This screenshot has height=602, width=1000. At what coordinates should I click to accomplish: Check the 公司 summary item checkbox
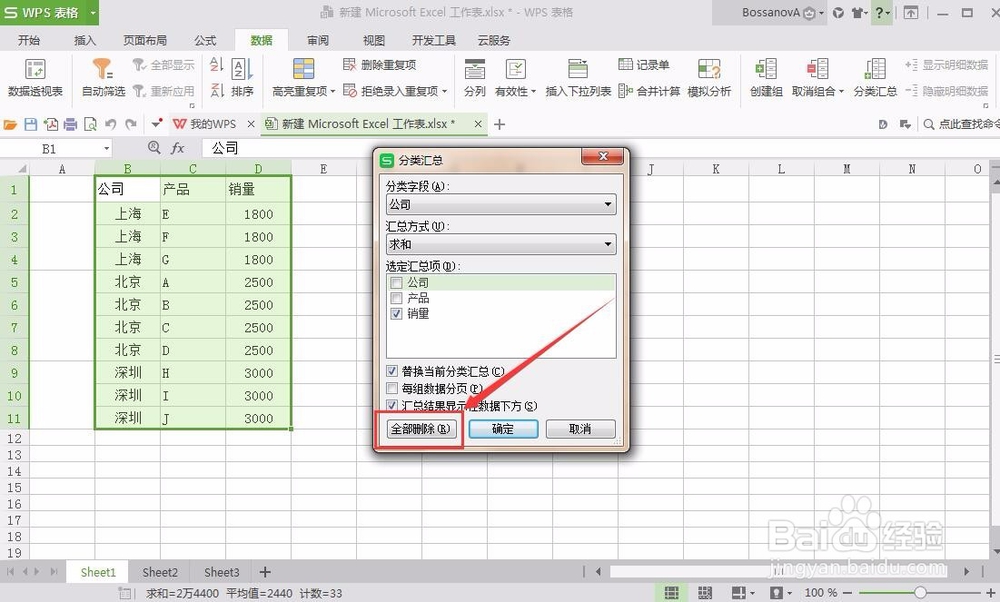[x=394, y=282]
